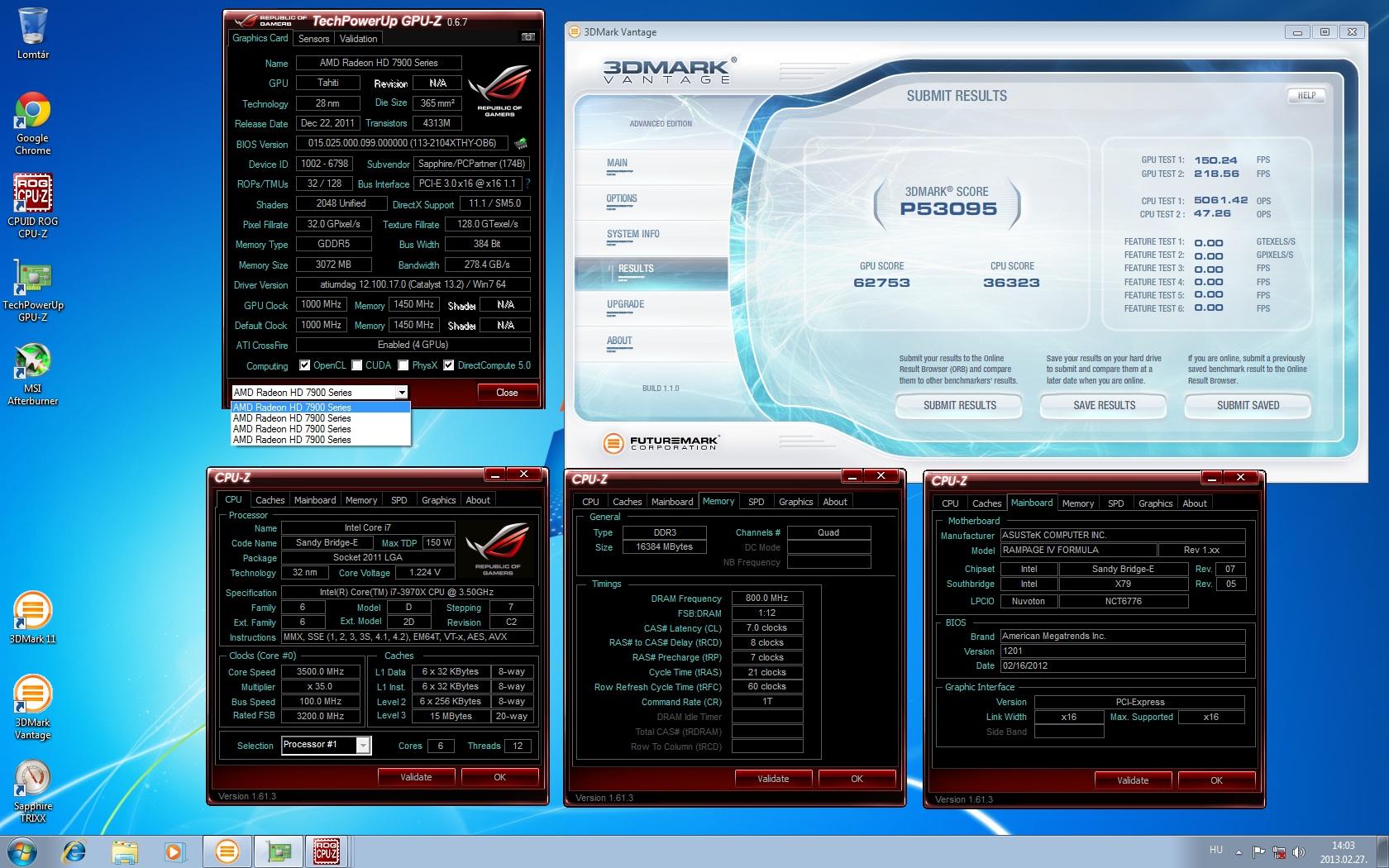Open Graphics tab in the right CPU-Z window
This screenshot has width=1389, height=868.
(x=1155, y=503)
